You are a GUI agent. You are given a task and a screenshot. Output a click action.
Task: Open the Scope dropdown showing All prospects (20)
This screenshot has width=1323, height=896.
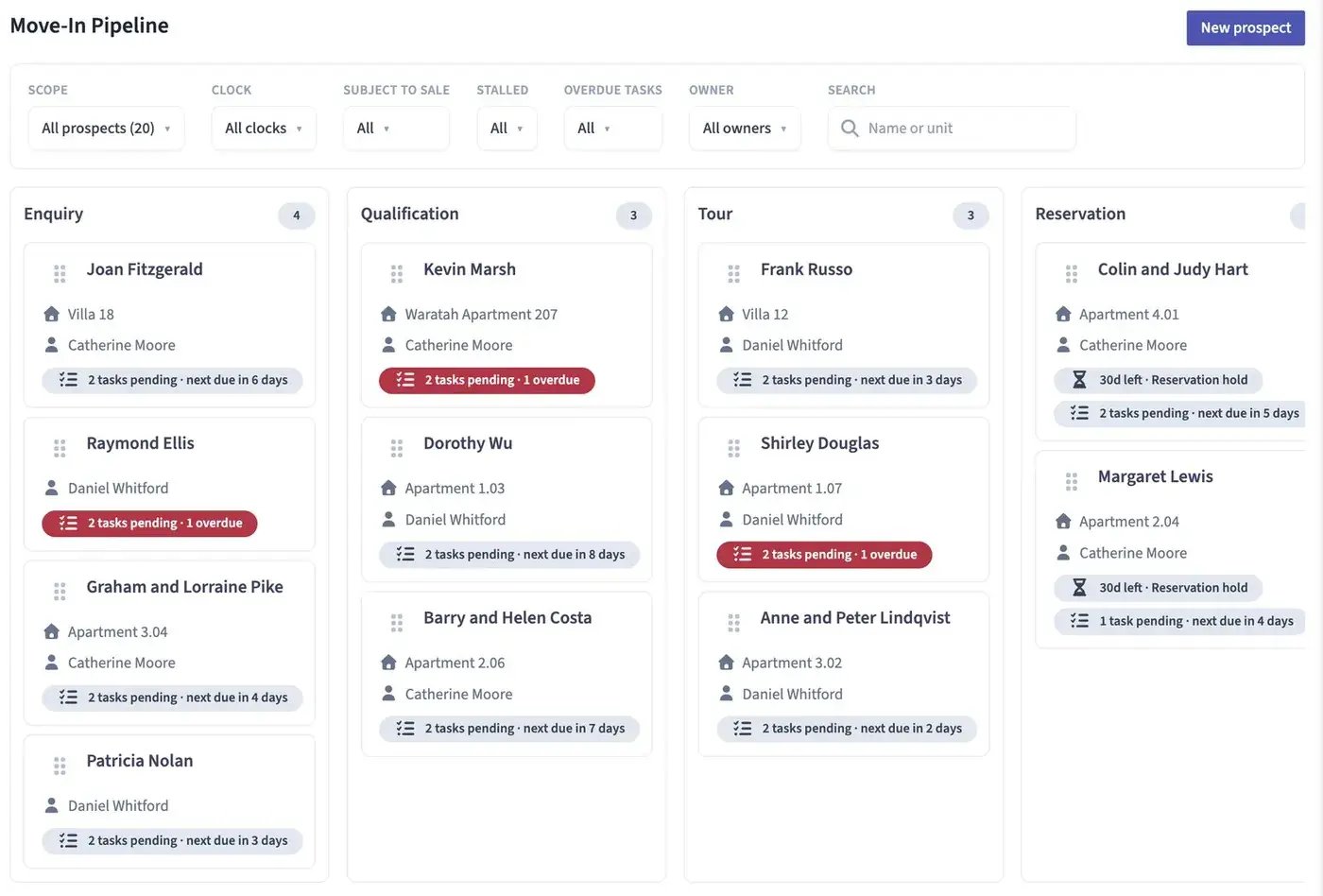[x=106, y=129]
